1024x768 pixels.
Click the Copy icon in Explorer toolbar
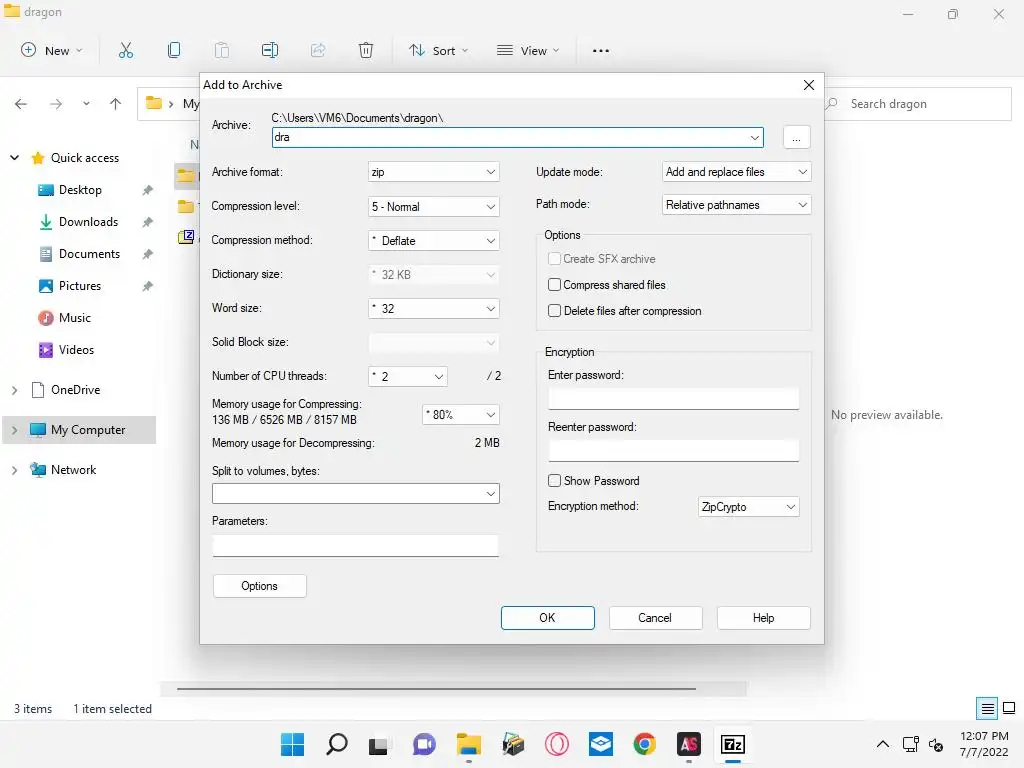point(174,50)
